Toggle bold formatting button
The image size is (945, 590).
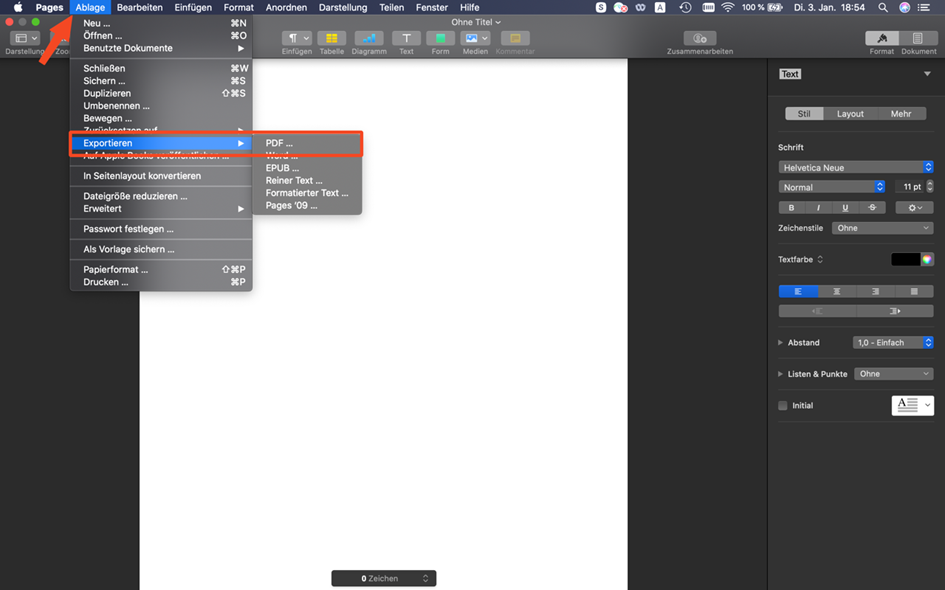click(791, 207)
